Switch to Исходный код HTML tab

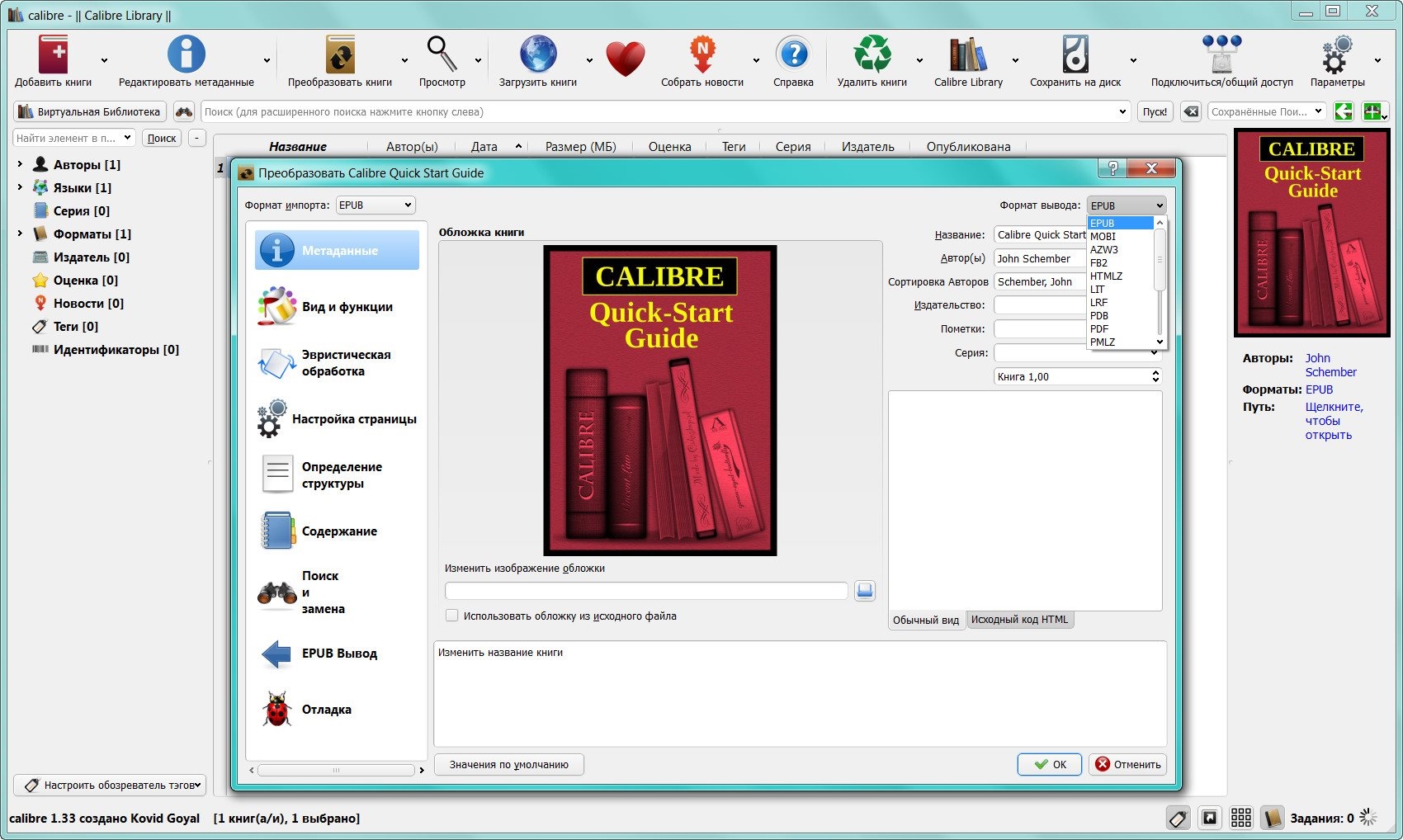click(1019, 620)
